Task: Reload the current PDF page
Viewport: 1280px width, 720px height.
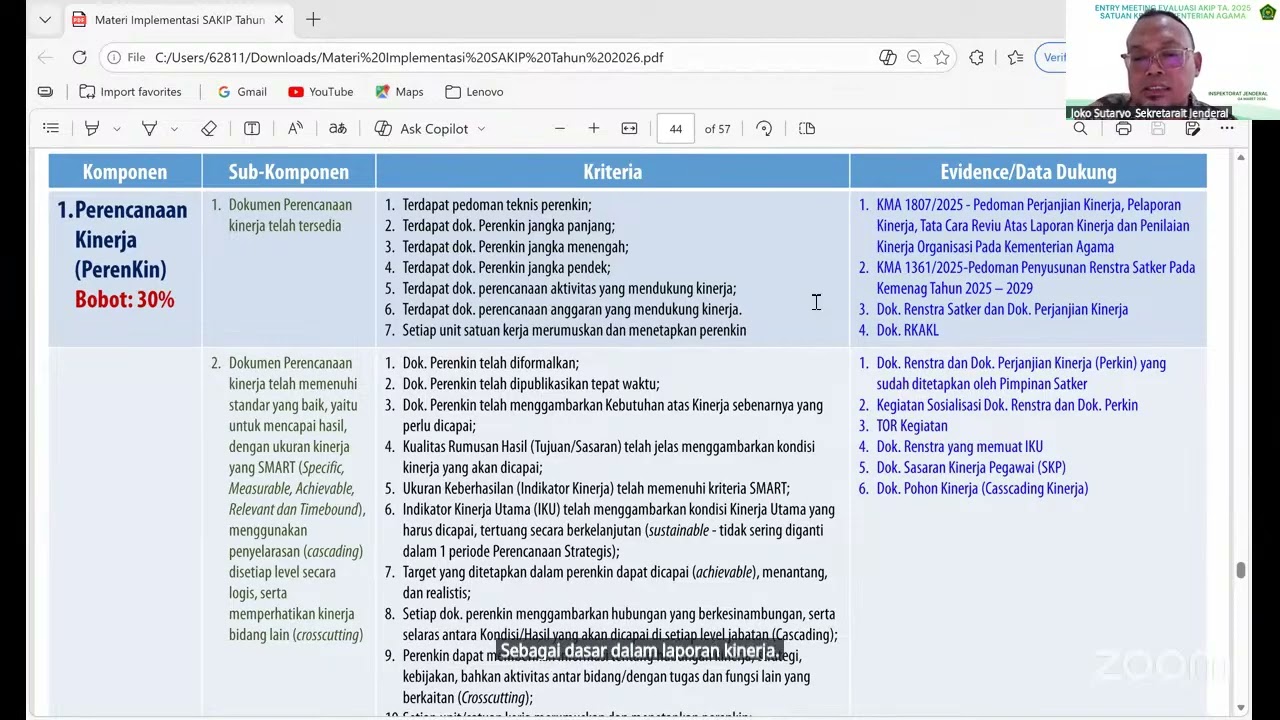Action: (x=79, y=57)
